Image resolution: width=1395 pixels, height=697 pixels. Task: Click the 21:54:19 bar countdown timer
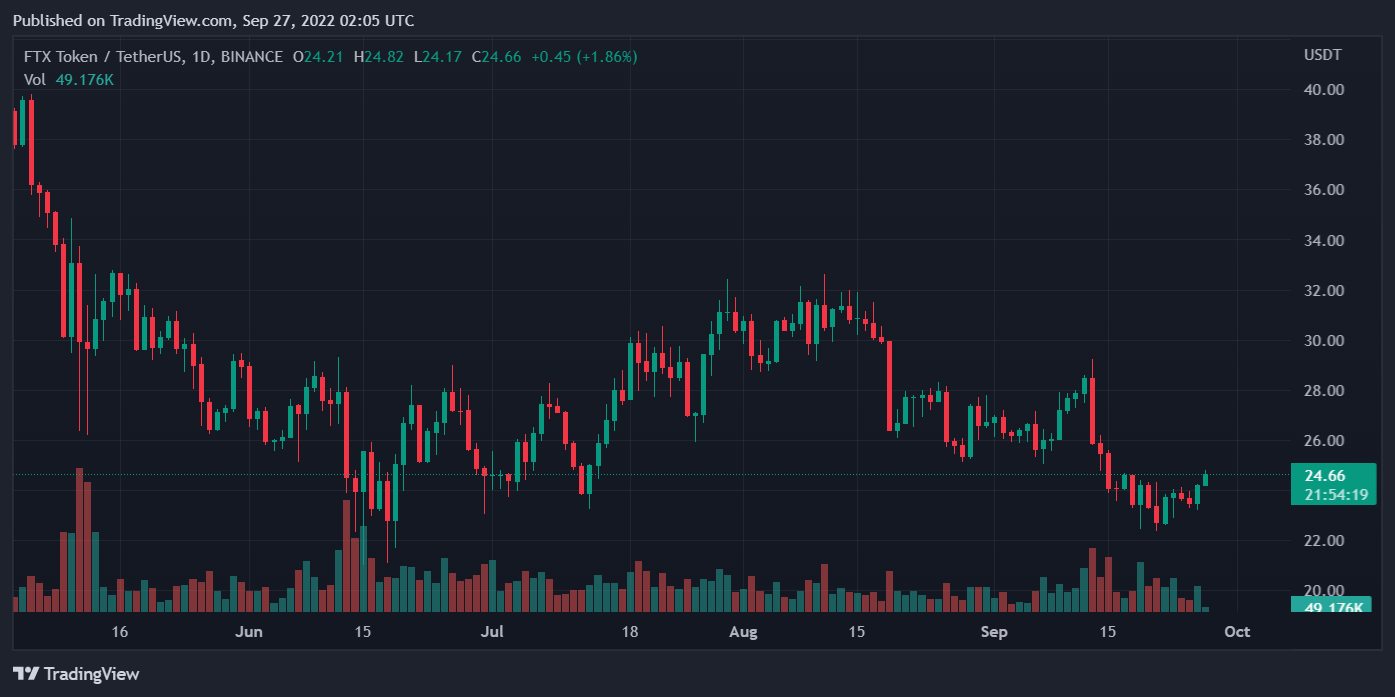[1330, 494]
